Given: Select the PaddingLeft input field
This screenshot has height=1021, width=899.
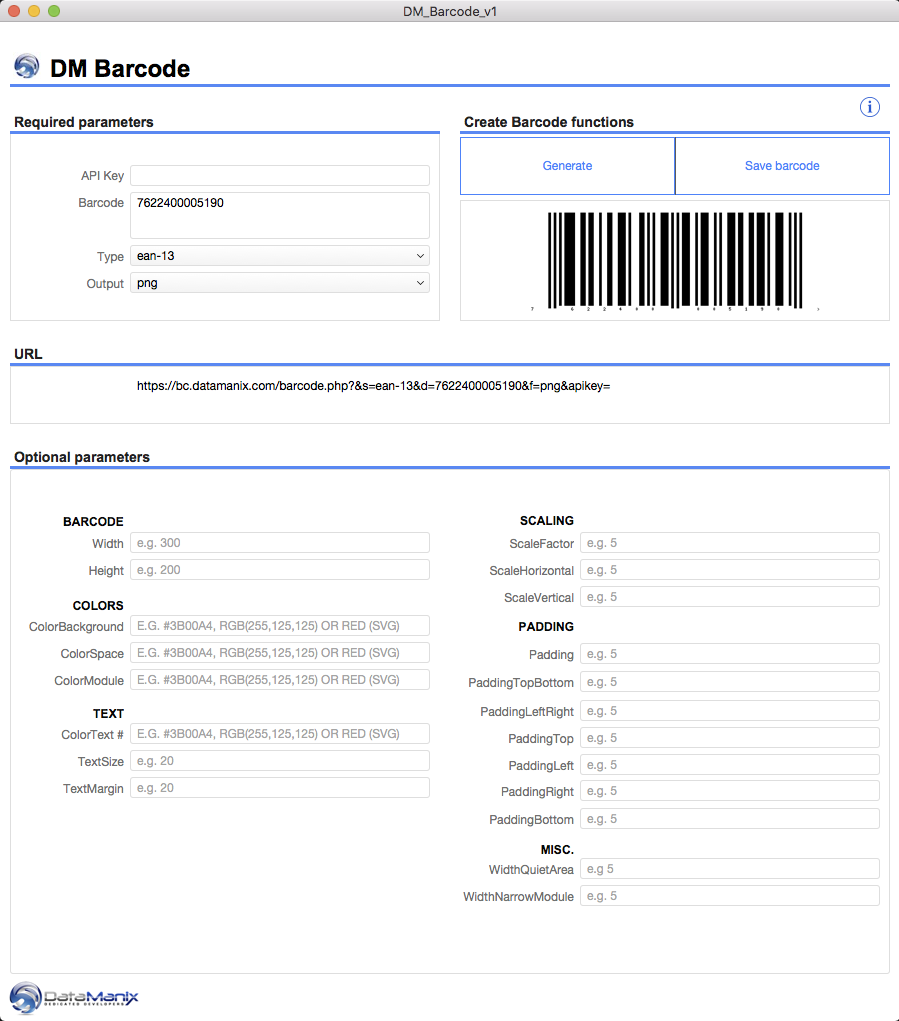Looking at the screenshot, I should (730, 764).
